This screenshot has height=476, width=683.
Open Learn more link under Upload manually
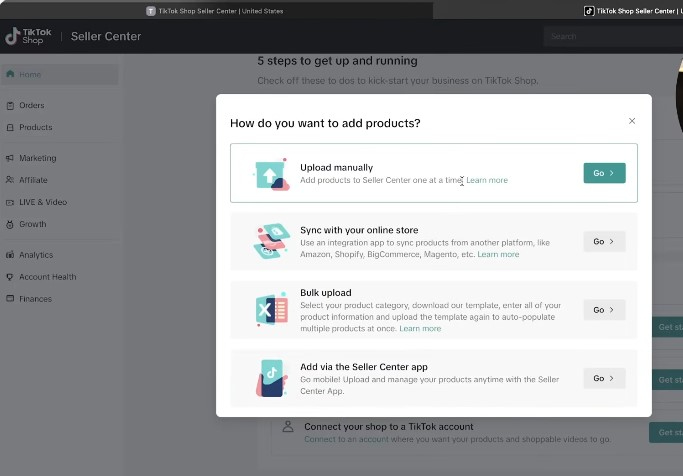coord(487,180)
